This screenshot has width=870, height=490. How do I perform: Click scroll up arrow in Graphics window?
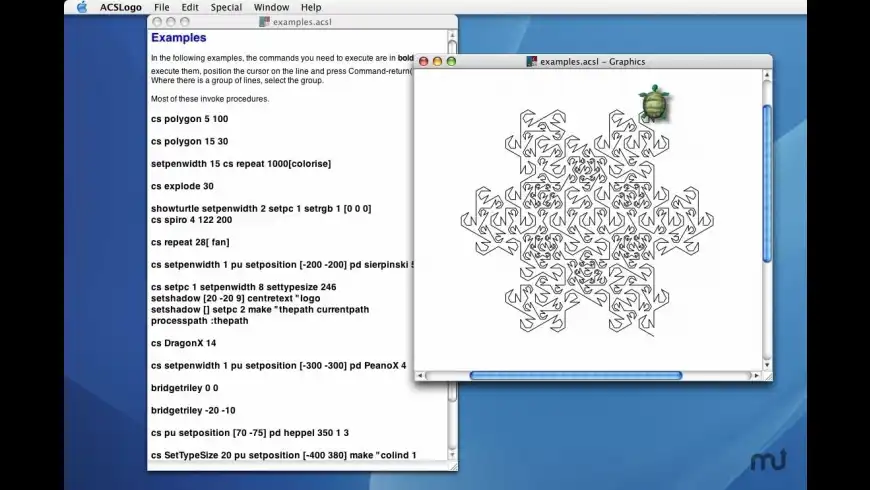click(767, 74)
